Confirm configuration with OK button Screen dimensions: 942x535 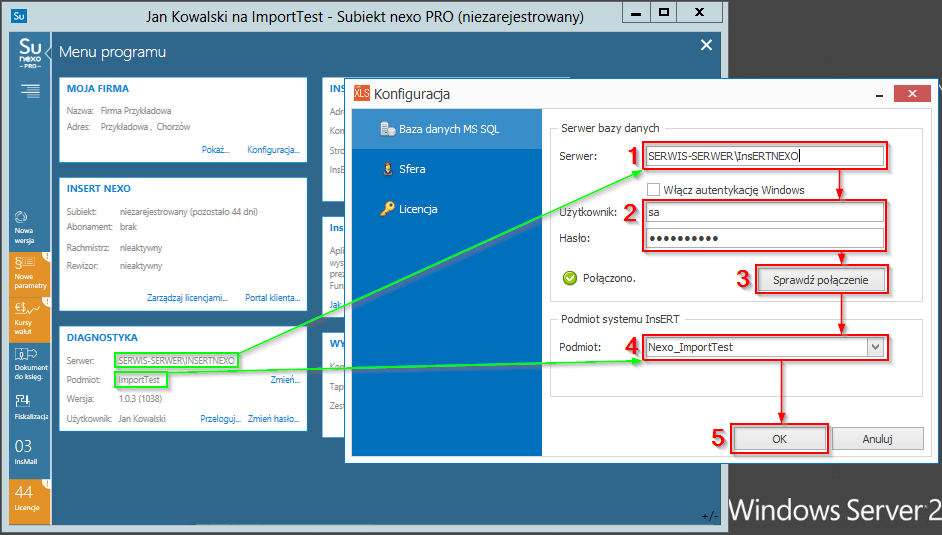point(779,439)
